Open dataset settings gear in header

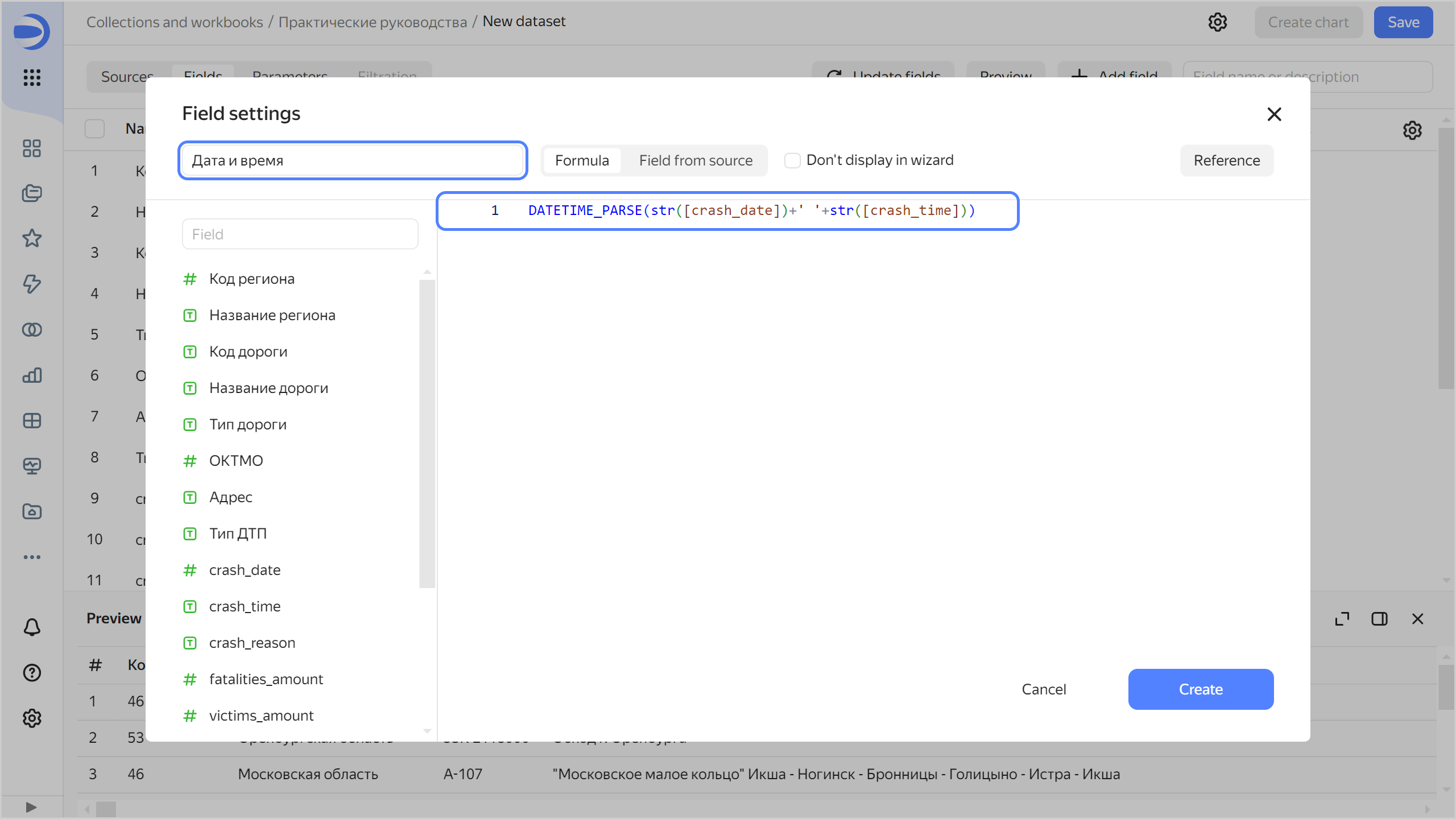(x=1218, y=22)
